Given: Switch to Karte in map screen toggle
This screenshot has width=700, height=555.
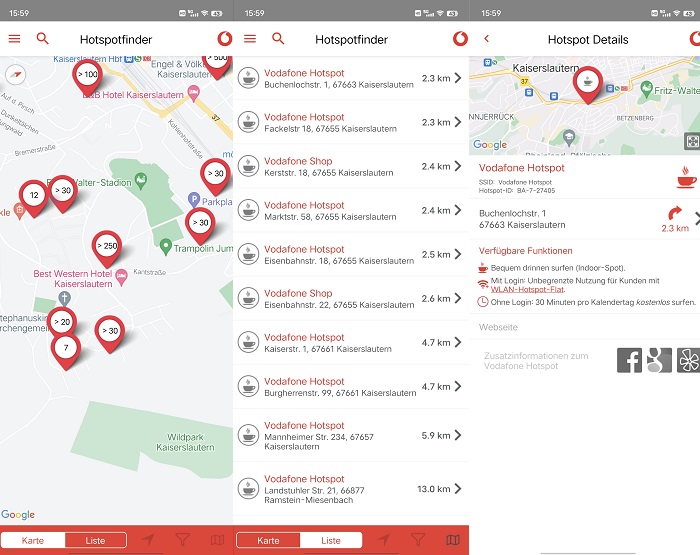Looking at the screenshot, I should click(x=33, y=540).
